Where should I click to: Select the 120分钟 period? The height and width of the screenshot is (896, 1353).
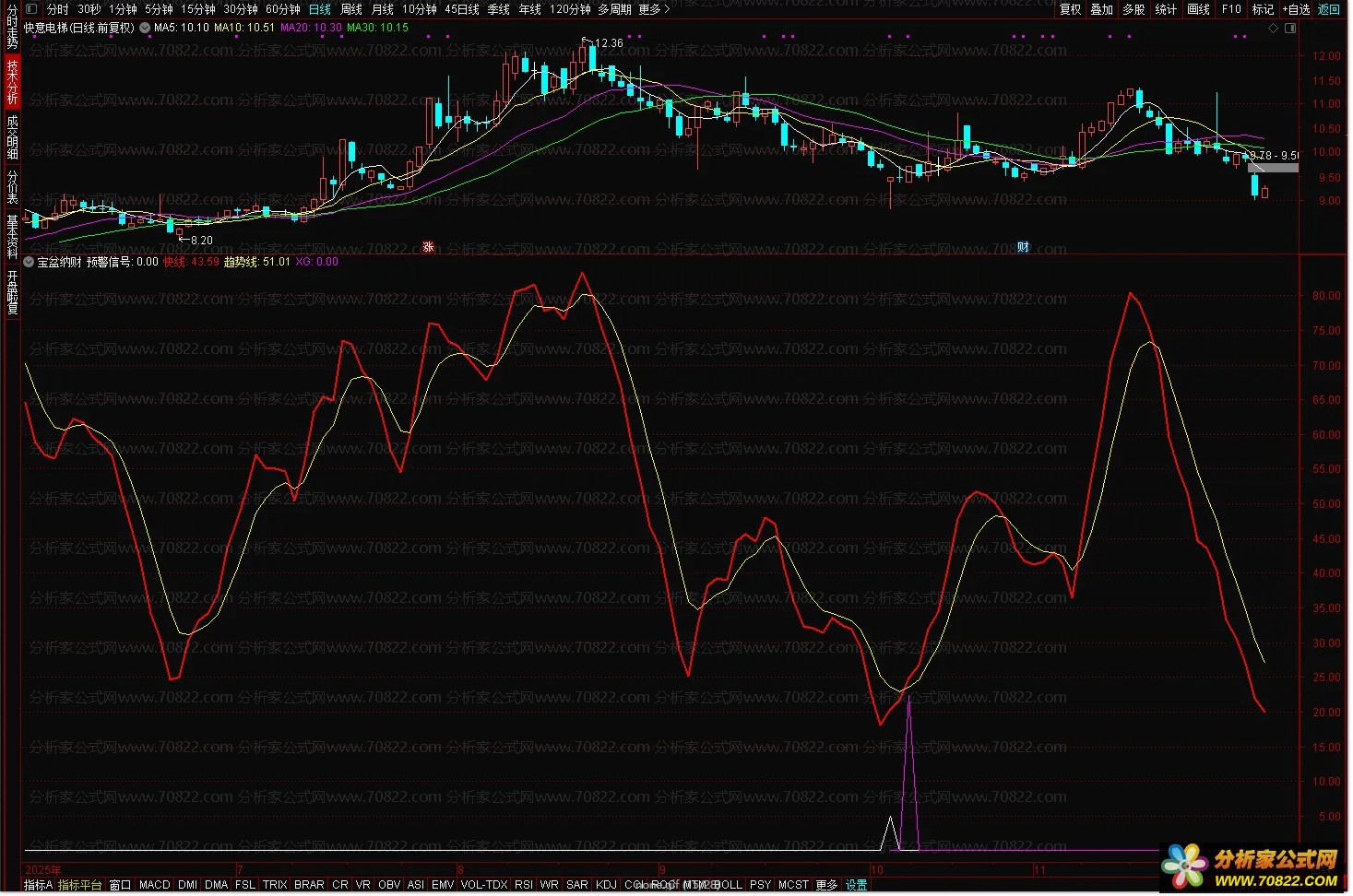570,9
